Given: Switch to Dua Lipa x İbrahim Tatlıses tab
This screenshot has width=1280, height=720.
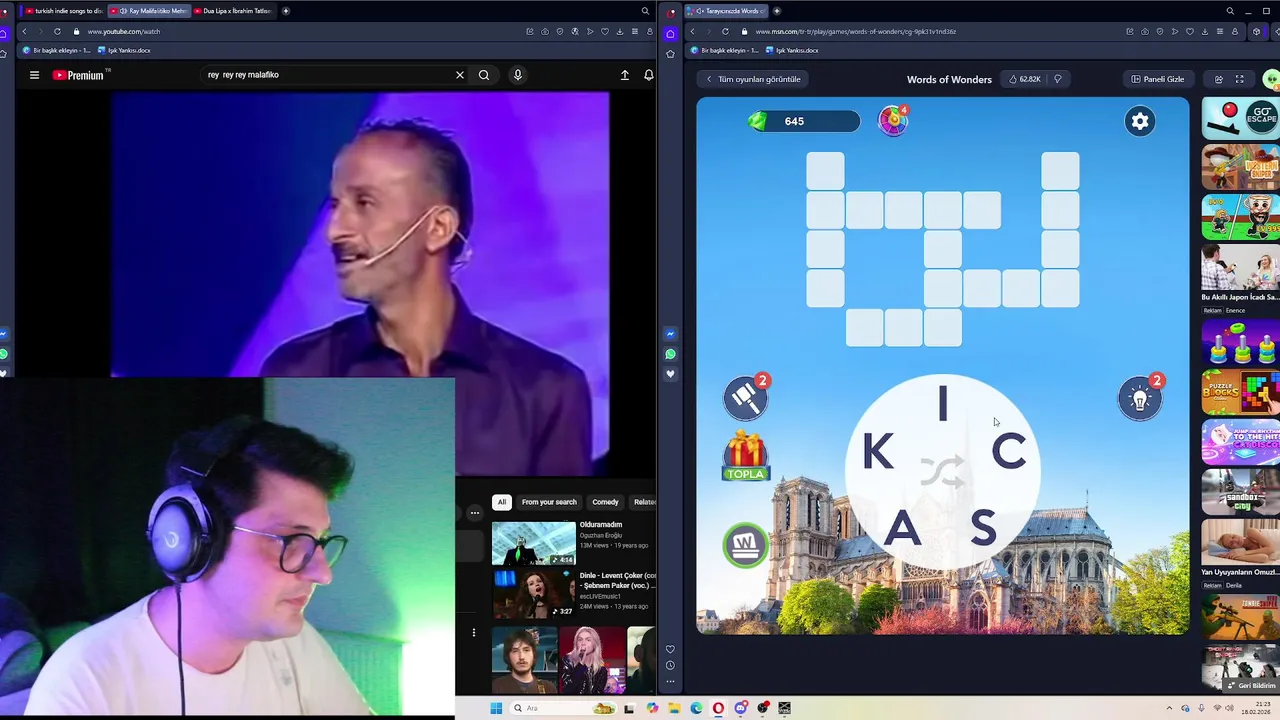Looking at the screenshot, I should [x=232, y=11].
